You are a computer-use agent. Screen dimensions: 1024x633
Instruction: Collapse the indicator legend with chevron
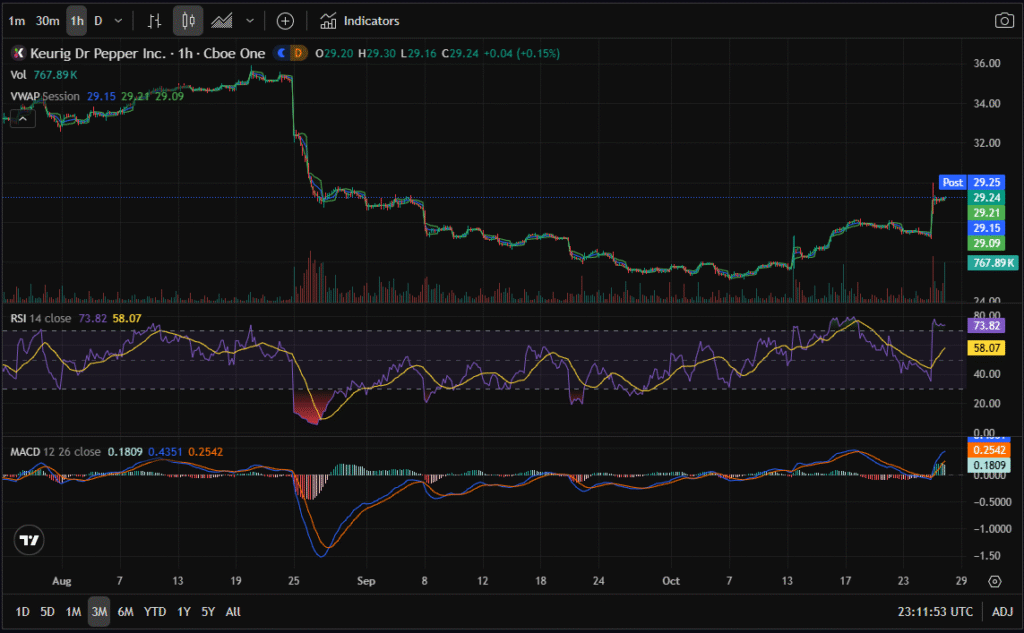click(x=25, y=117)
